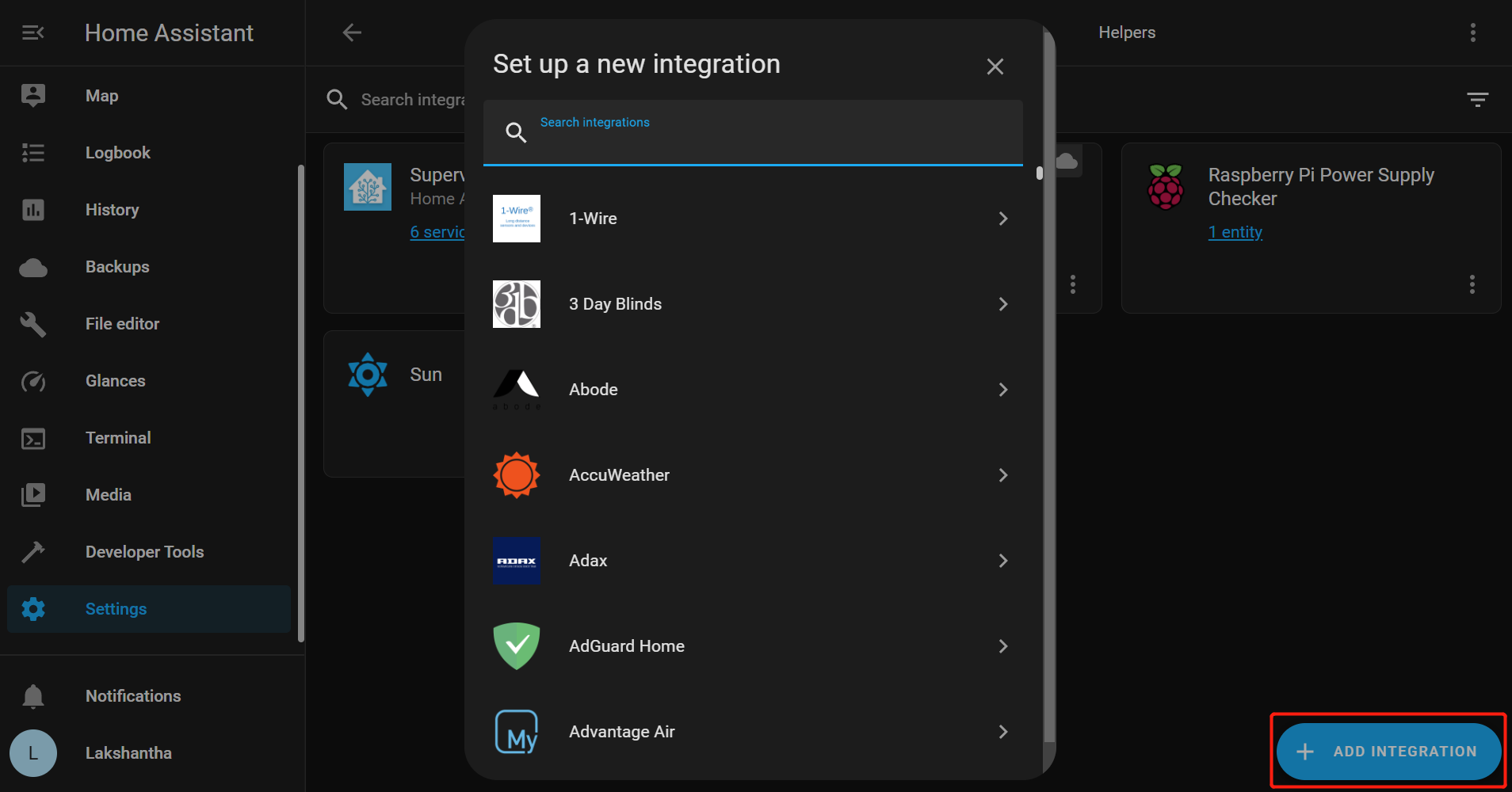Expand the Advantage Air chevron
Screen dimensions: 1512x792
1003,732
